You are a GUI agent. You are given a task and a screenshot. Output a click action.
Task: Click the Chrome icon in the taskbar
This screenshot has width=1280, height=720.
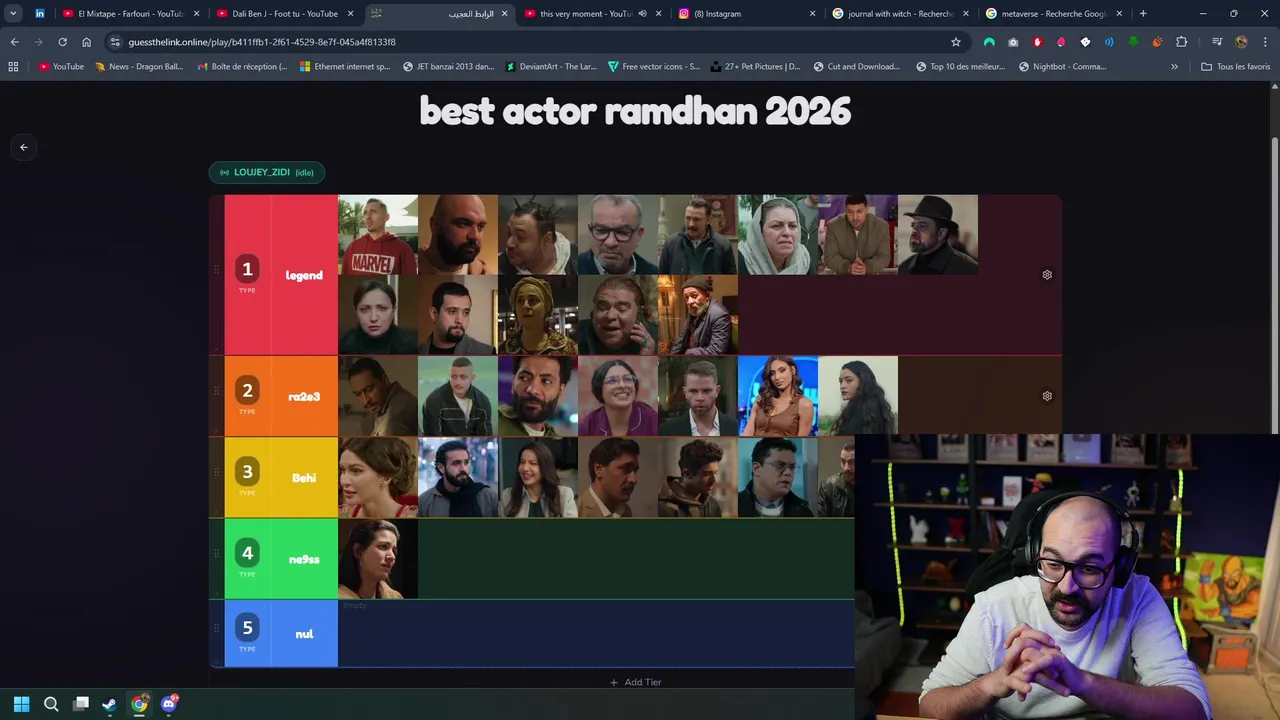[x=139, y=704]
